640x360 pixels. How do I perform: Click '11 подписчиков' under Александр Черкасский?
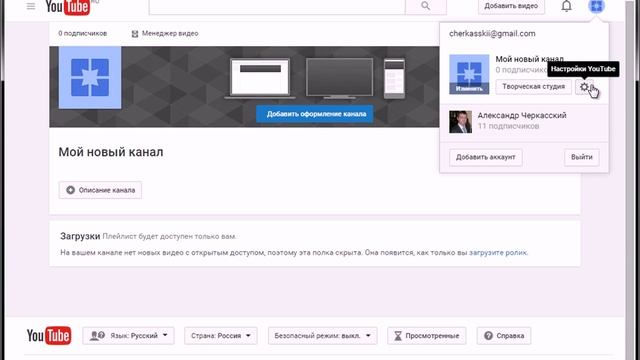(x=509, y=126)
